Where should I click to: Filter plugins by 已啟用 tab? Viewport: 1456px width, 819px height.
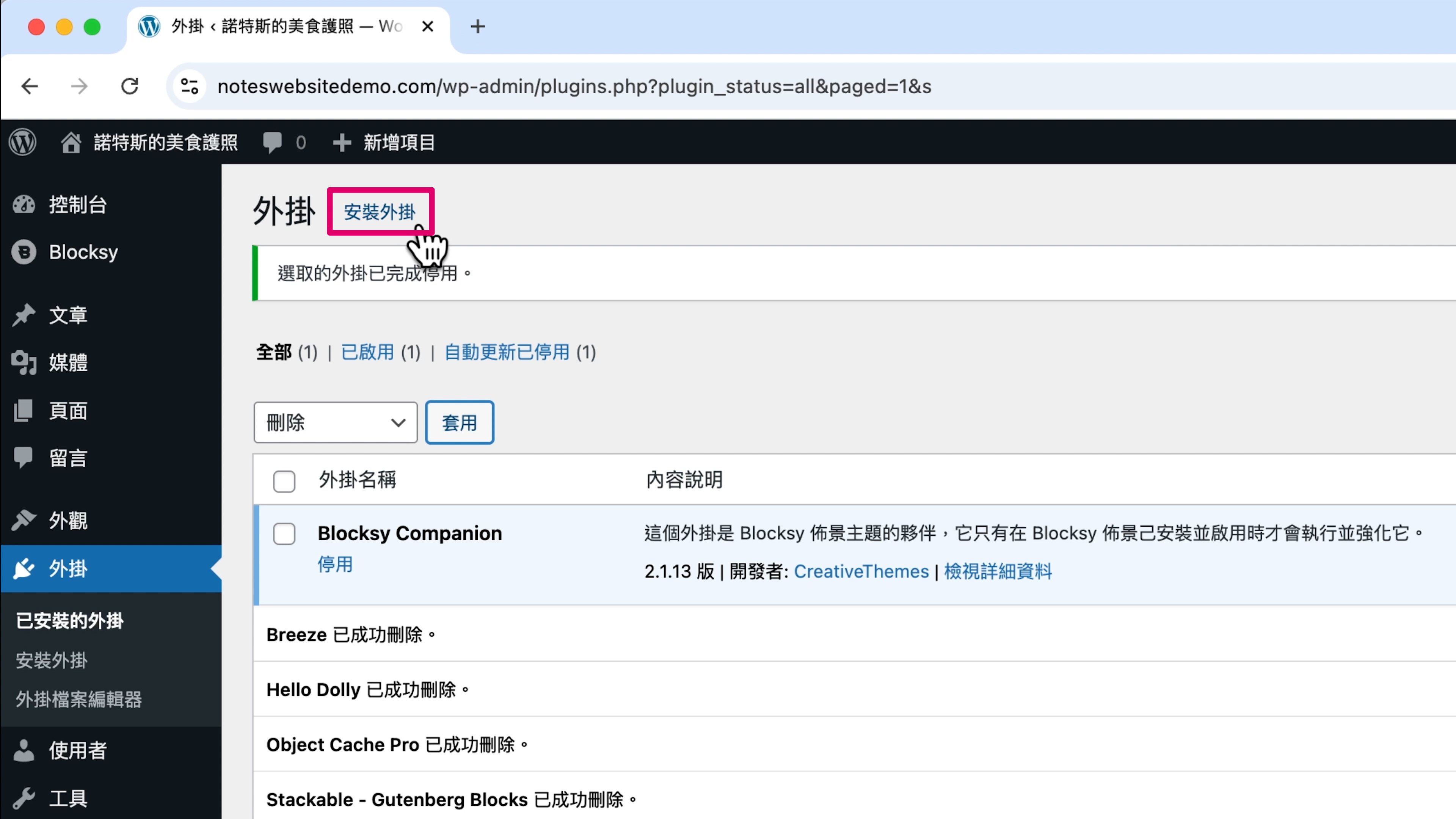click(x=367, y=352)
